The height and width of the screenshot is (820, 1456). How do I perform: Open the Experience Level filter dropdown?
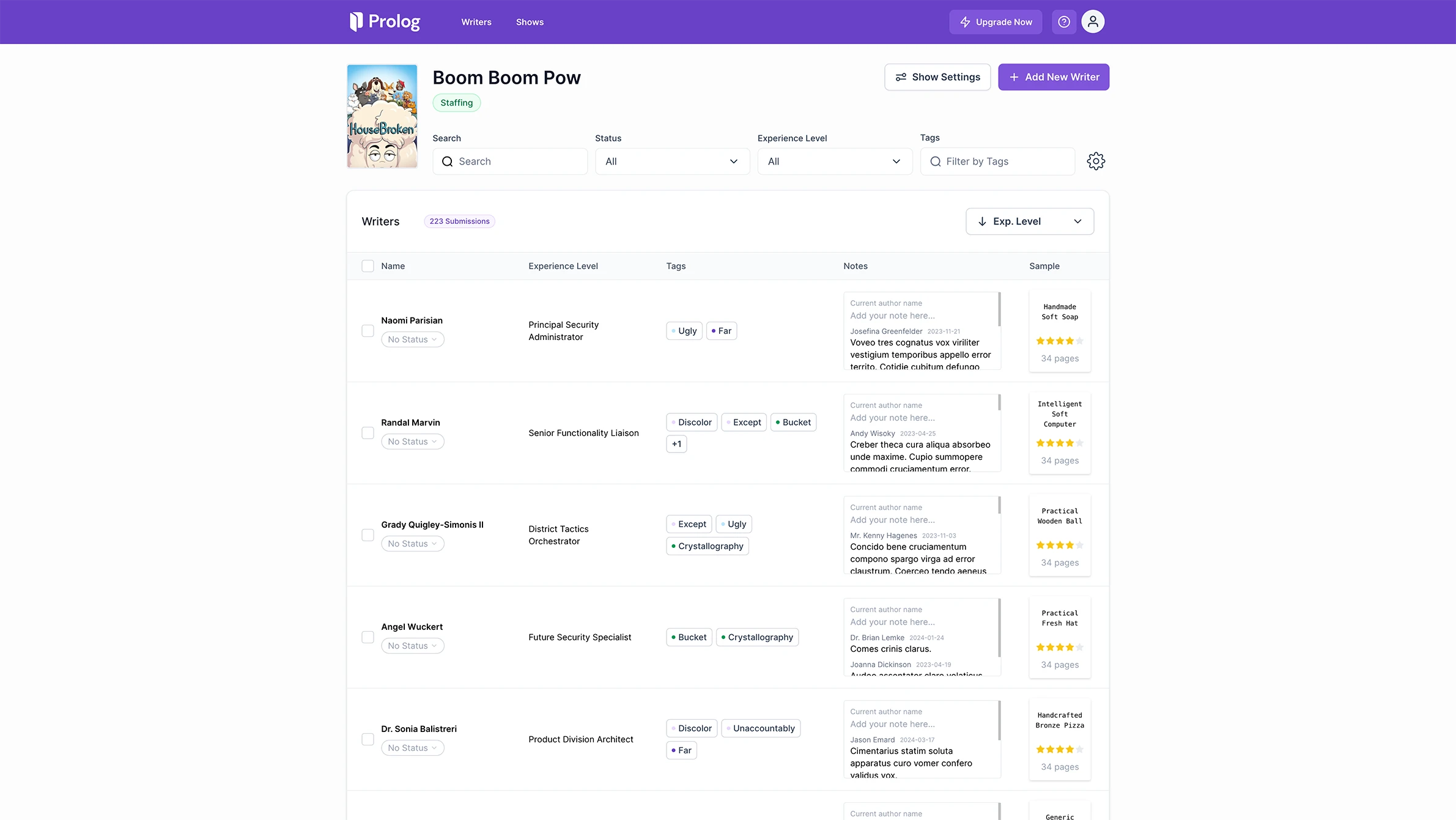pyautogui.click(x=835, y=161)
